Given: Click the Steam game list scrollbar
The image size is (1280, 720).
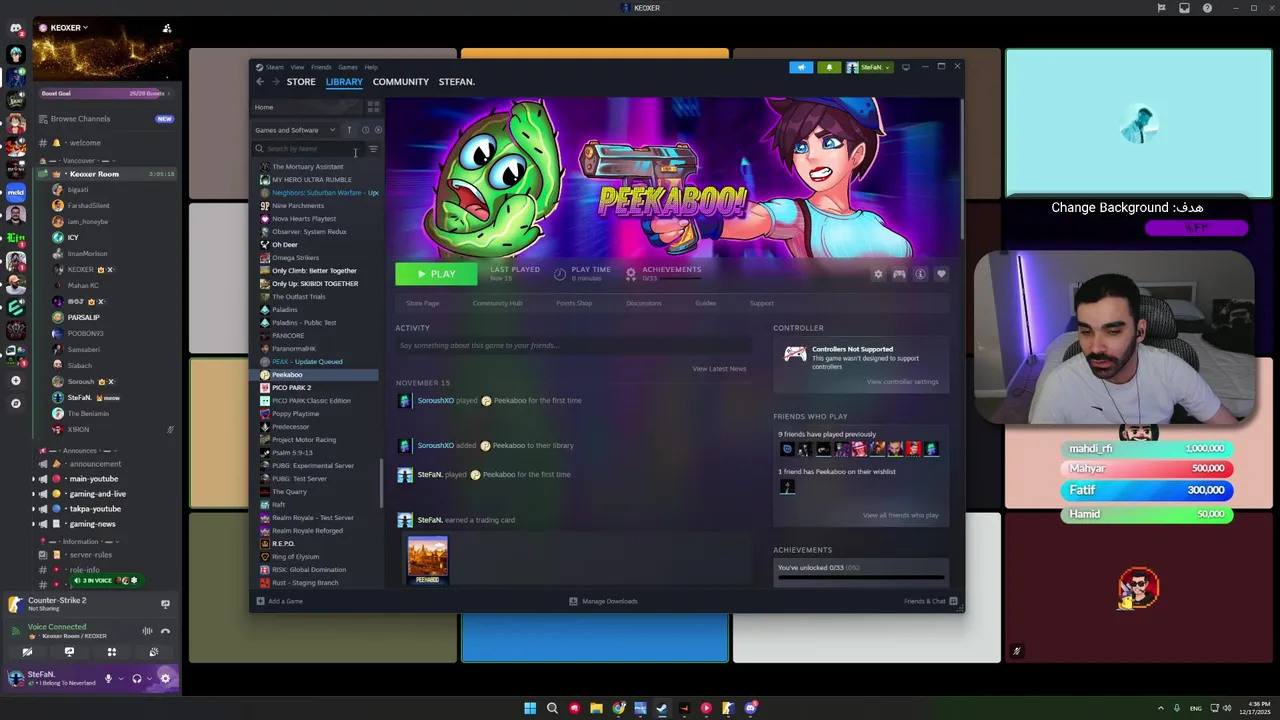Looking at the screenshot, I should [381, 483].
